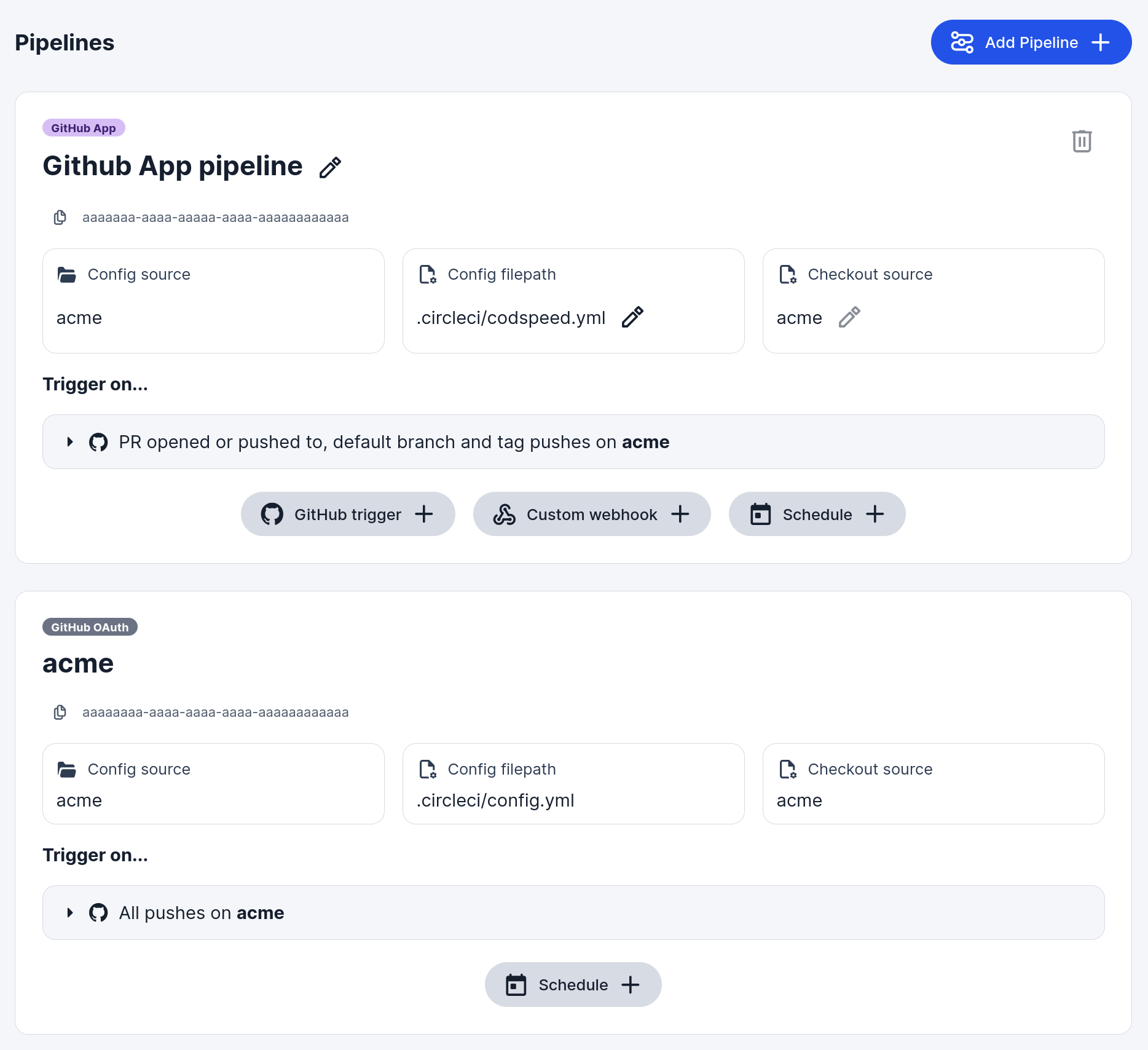The width and height of the screenshot is (1148, 1050).
Task: Click the GitHub OAuth badge
Action: click(x=90, y=627)
